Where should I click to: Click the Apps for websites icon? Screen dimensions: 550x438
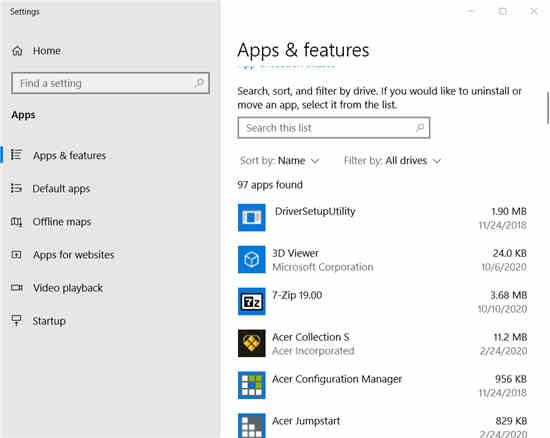16,255
